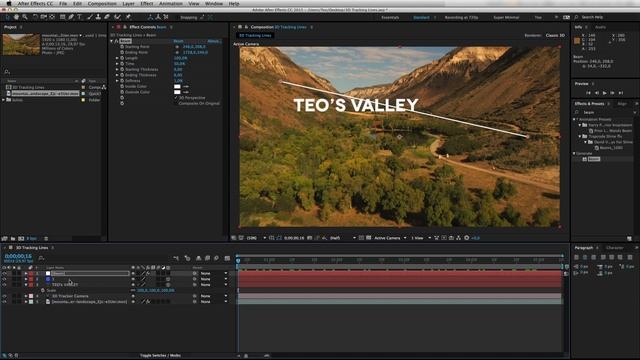Open the Effect menu
640x360 pixels.
pyautogui.click(x=147, y=4)
